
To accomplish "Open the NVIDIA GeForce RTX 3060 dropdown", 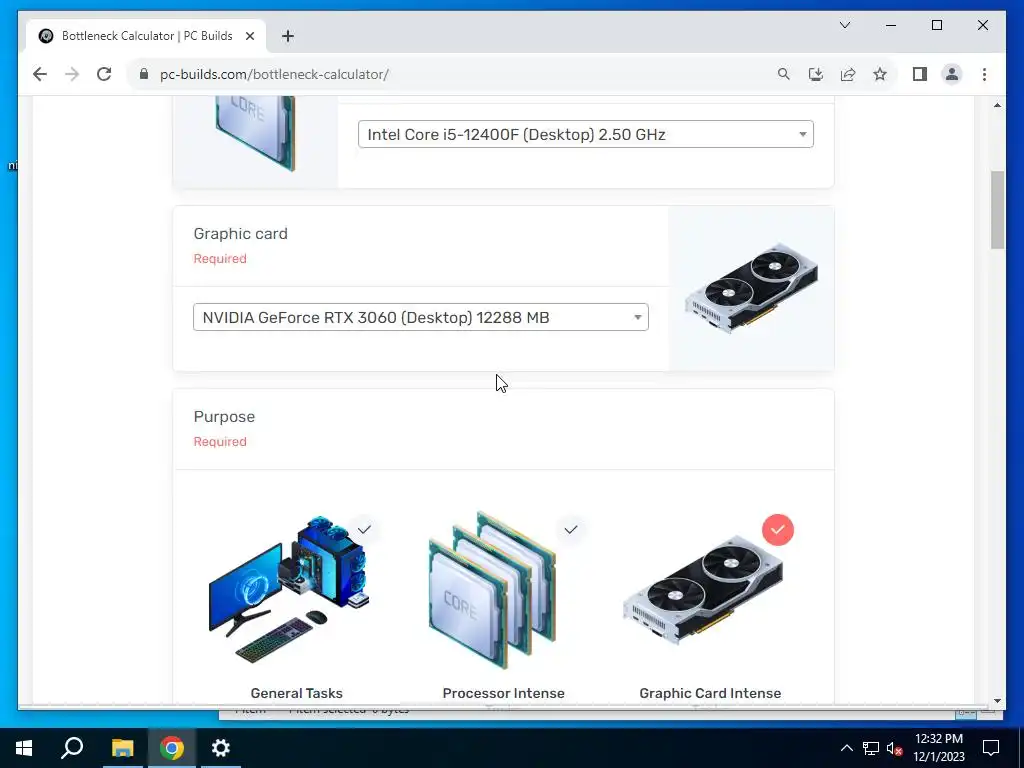I will pos(421,317).
